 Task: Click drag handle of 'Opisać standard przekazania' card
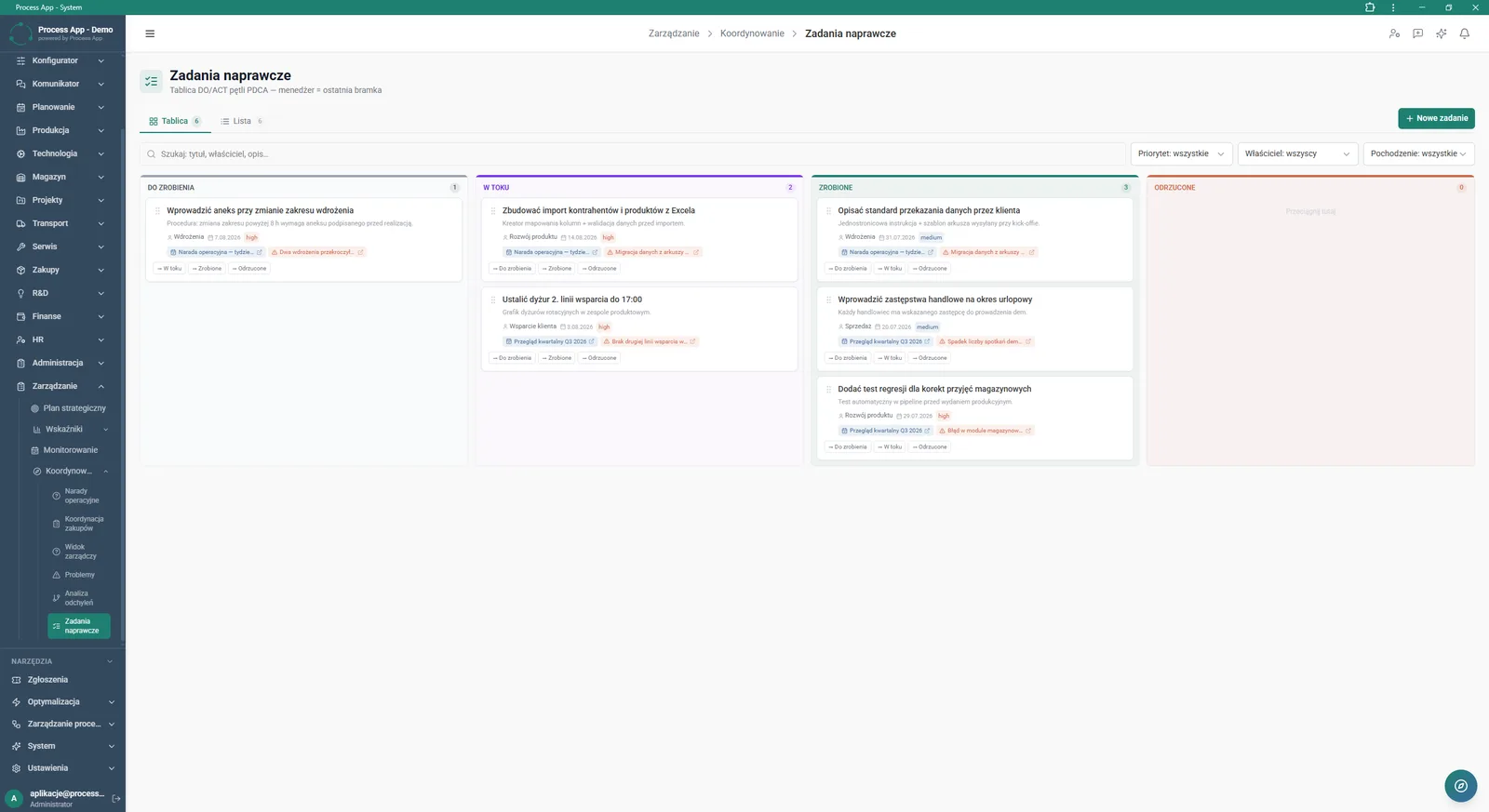coord(828,211)
